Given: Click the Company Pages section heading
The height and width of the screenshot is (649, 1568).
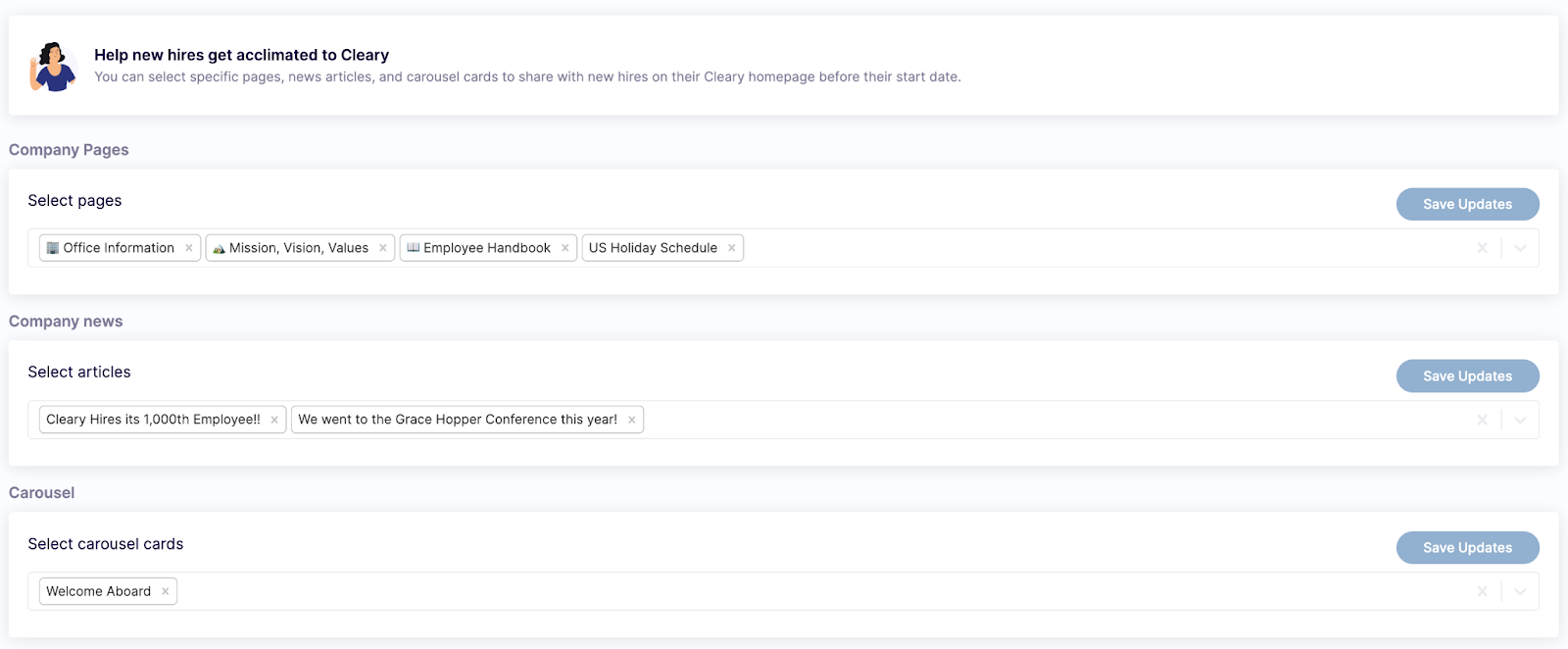Looking at the screenshot, I should [69, 150].
